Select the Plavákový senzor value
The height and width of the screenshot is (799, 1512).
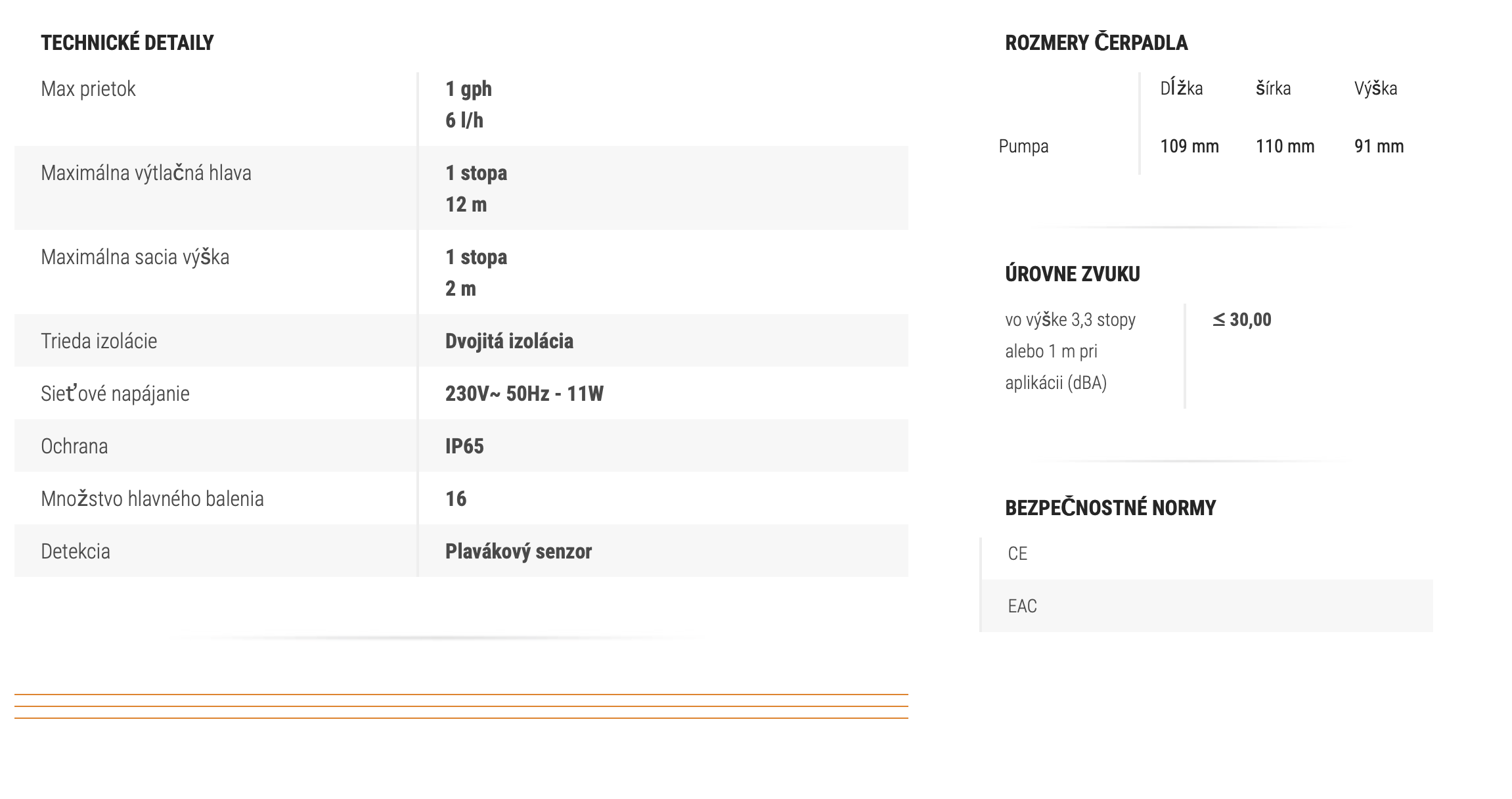[x=518, y=551]
